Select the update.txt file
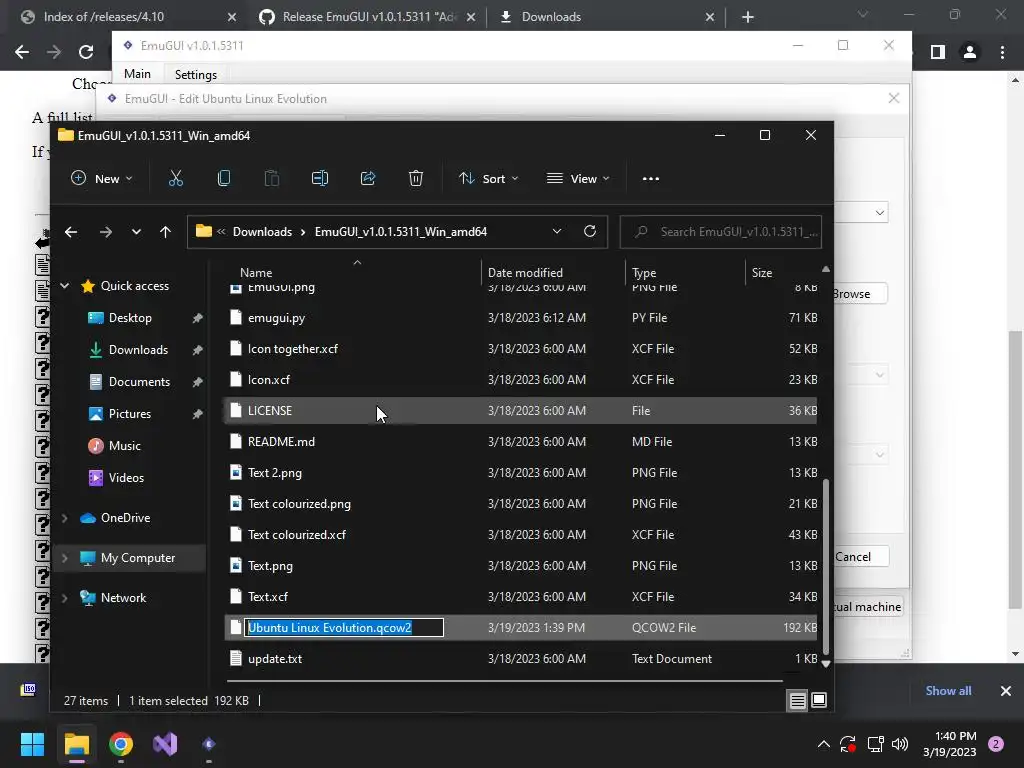1024x768 pixels. (520, 659)
